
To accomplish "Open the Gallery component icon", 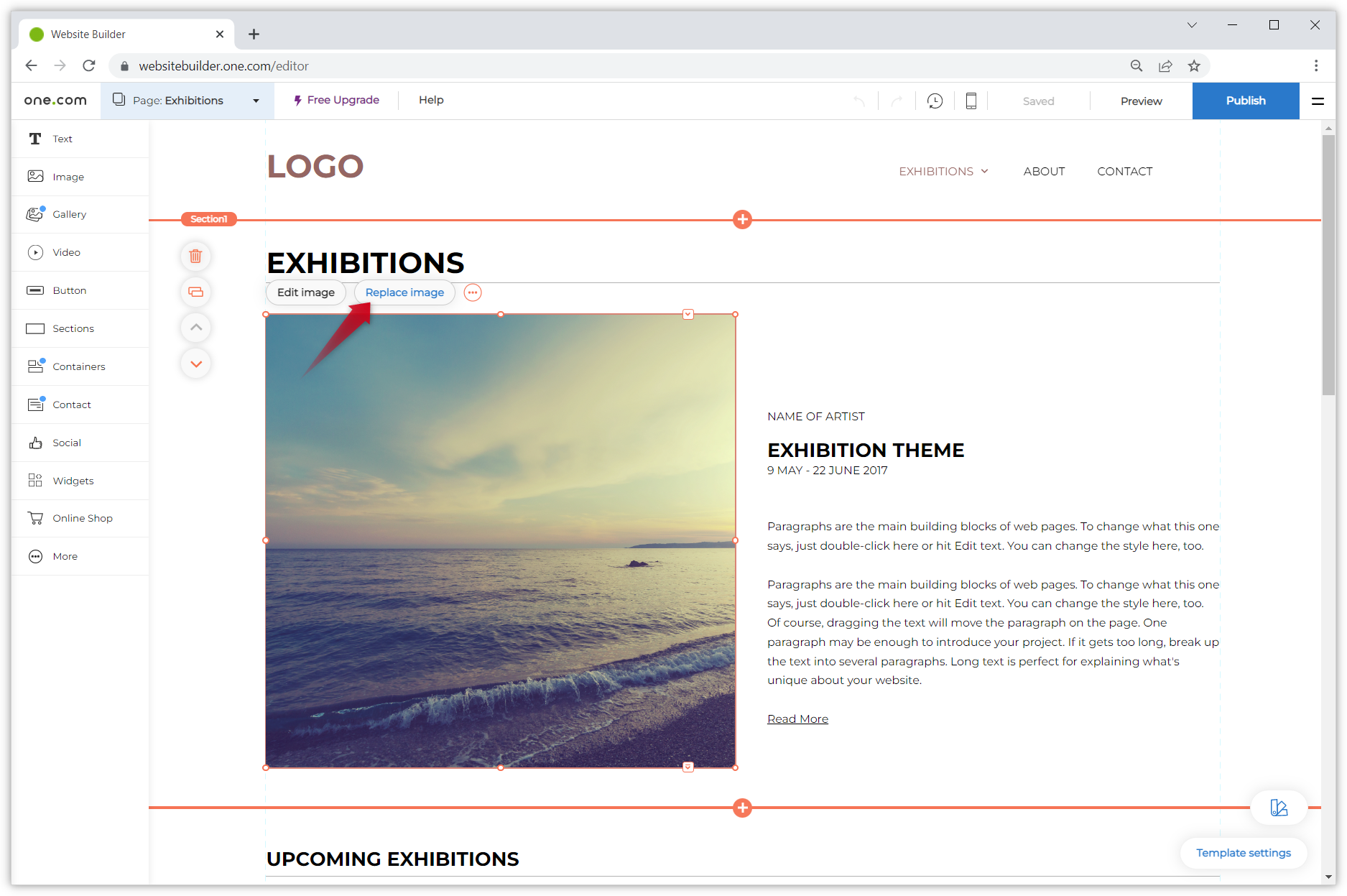I will point(35,214).
